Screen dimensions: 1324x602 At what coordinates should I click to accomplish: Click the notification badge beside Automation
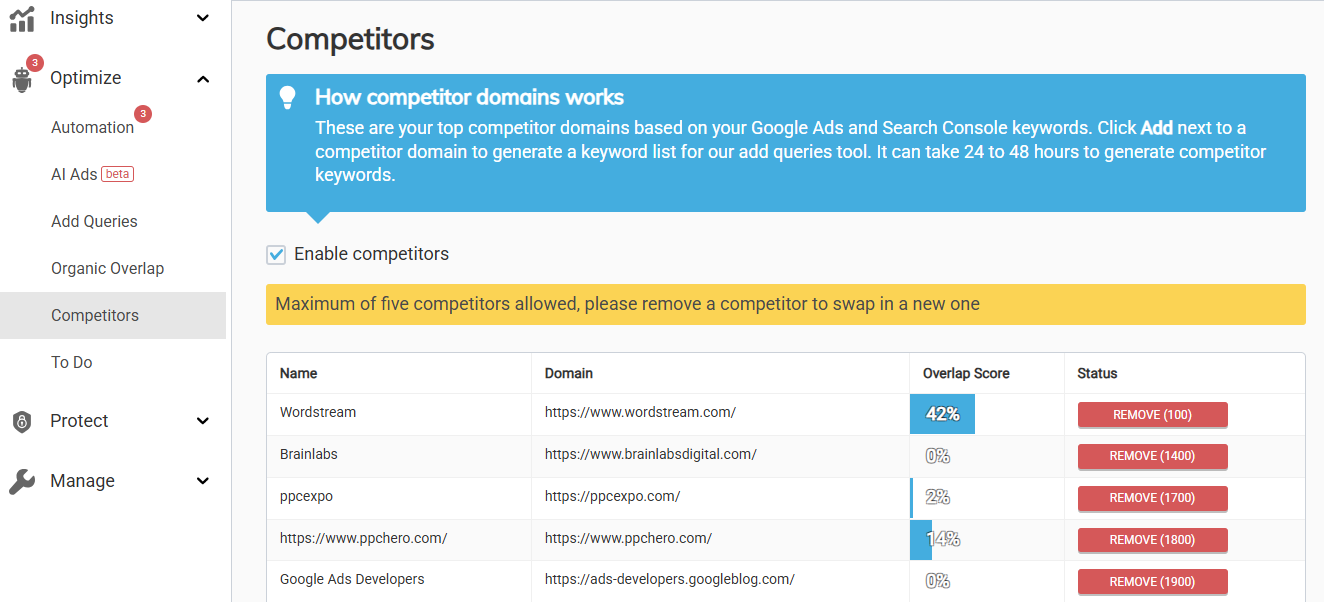pos(143,114)
